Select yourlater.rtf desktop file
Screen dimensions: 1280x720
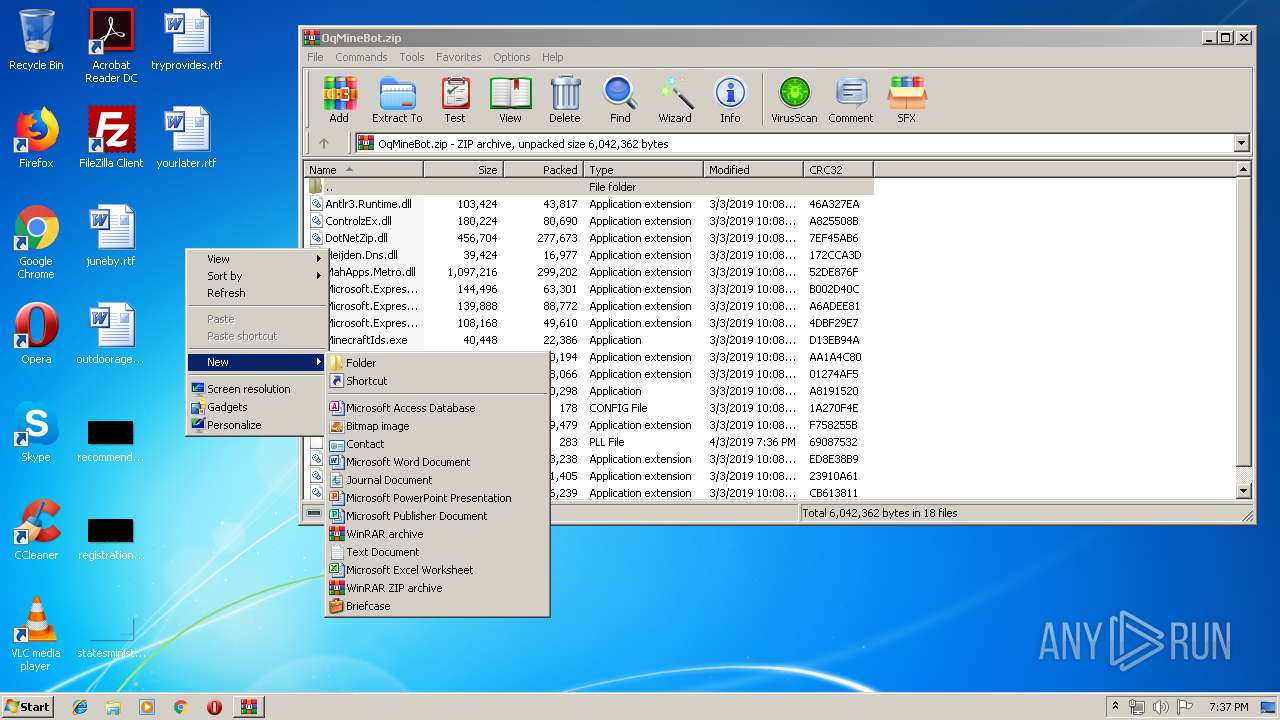pyautogui.click(x=186, y=138)
